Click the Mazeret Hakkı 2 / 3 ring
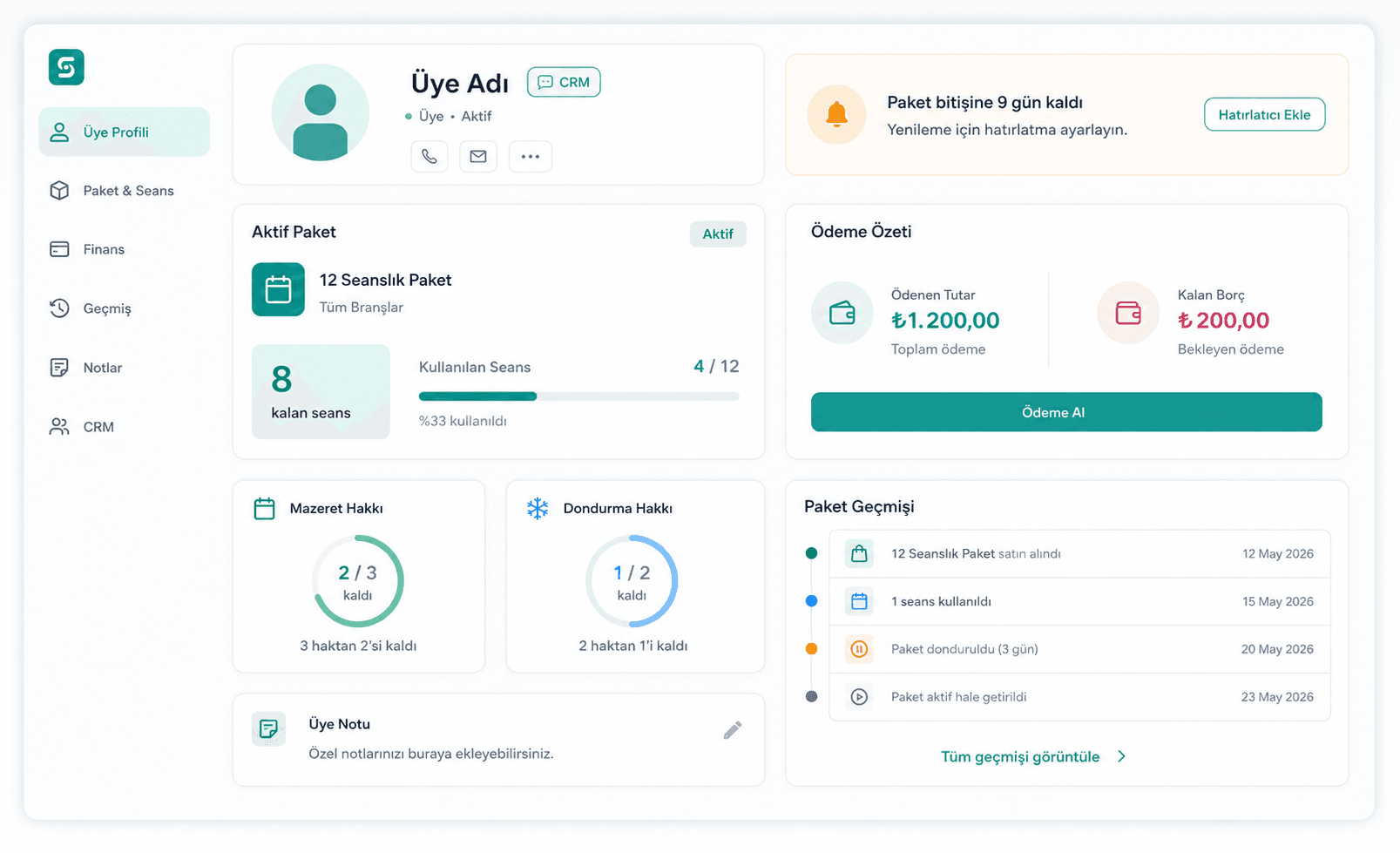The image size is (1400, 853). tap(358, 581)
